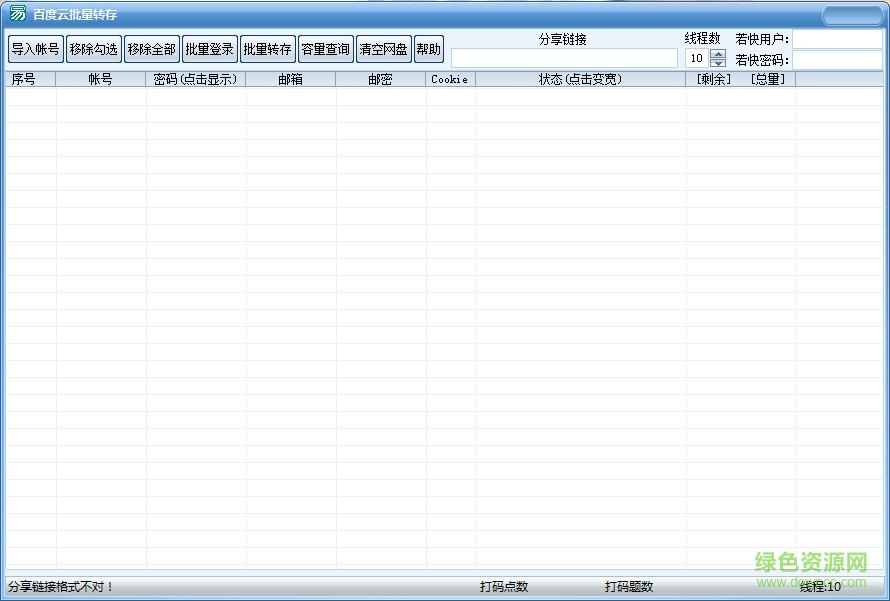Focus the 若快密码 text field
This screenshot has height=601, width=890.
(837, 60)
